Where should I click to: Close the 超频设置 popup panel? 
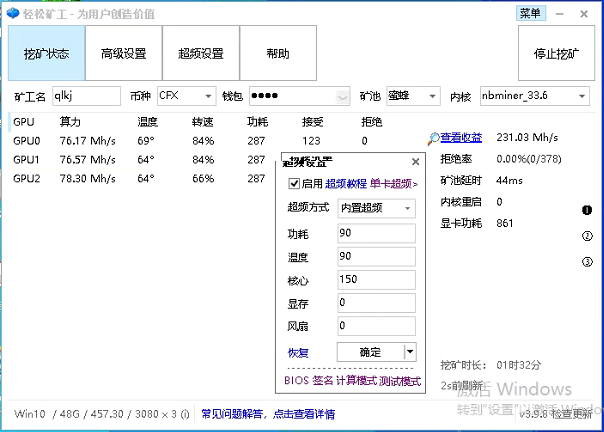pyautogui.click(x=415, y=162)
